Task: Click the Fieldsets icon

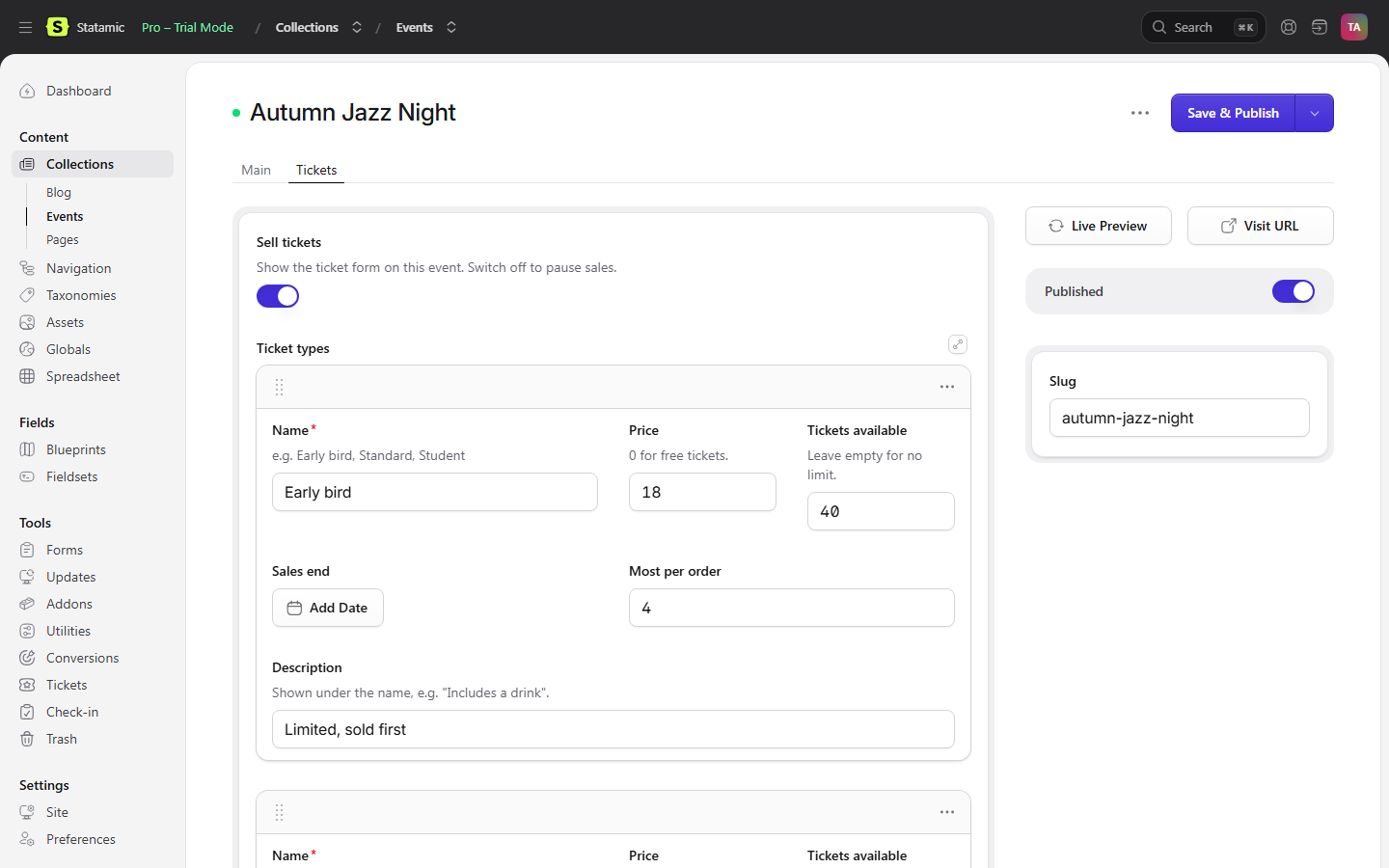Action: (27, 476)
